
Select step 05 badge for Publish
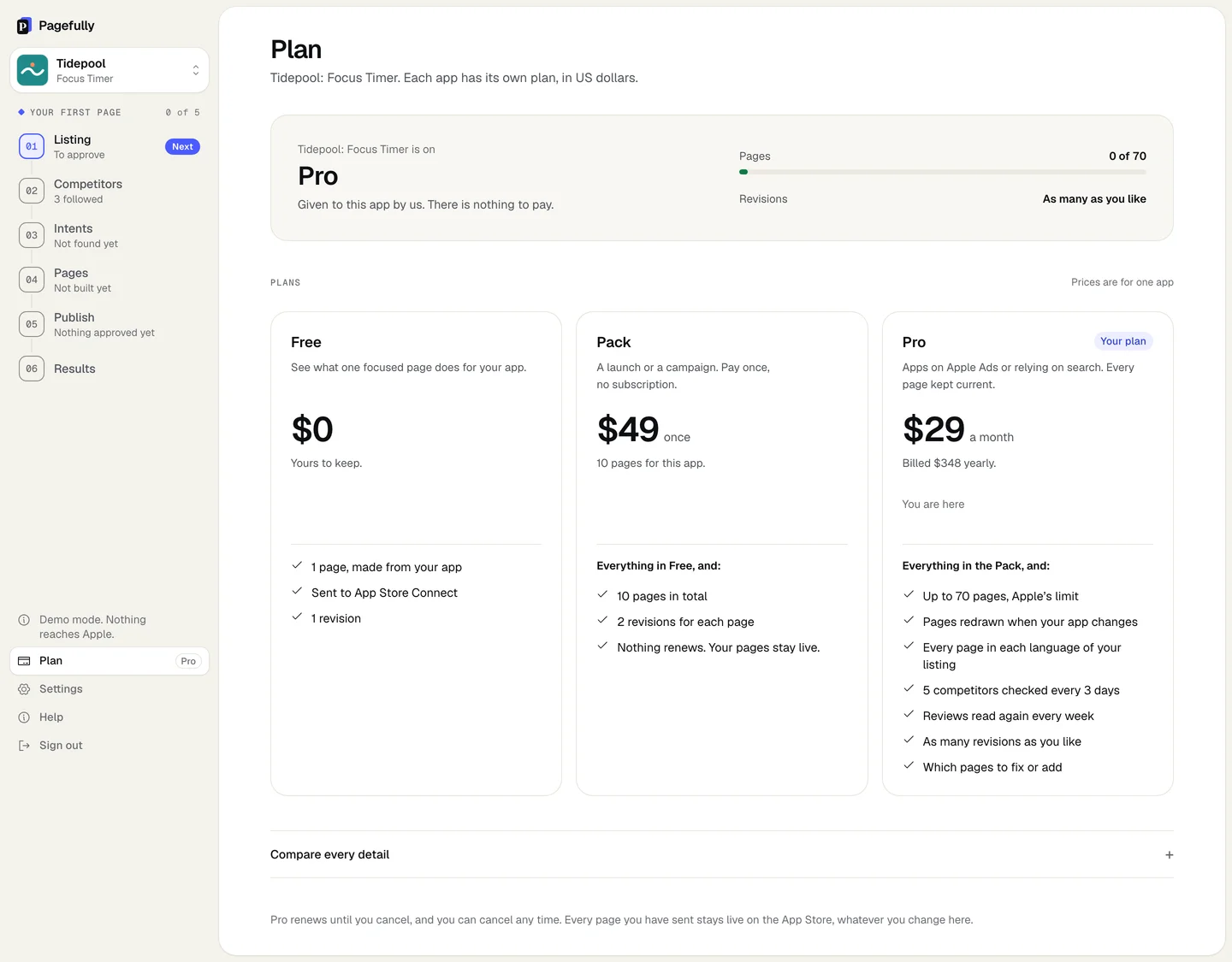tap(32, 324)
